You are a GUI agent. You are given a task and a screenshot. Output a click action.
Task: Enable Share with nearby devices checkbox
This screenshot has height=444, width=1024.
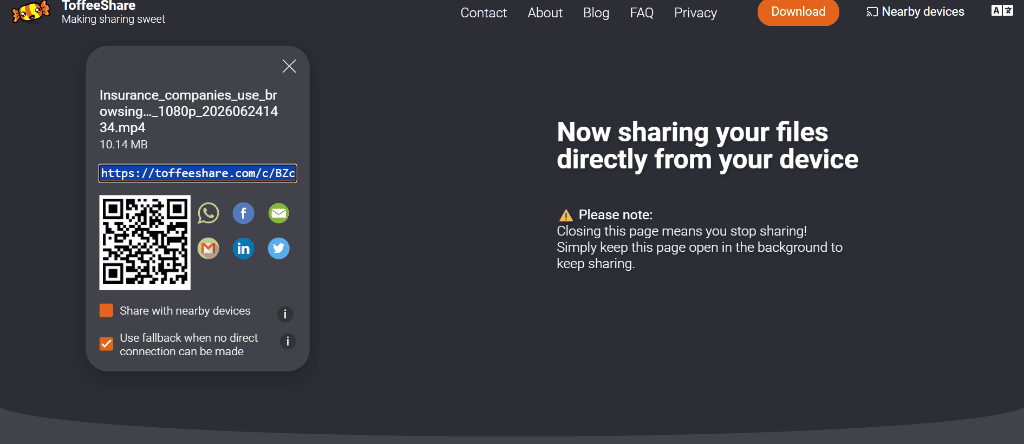(106, 311)
